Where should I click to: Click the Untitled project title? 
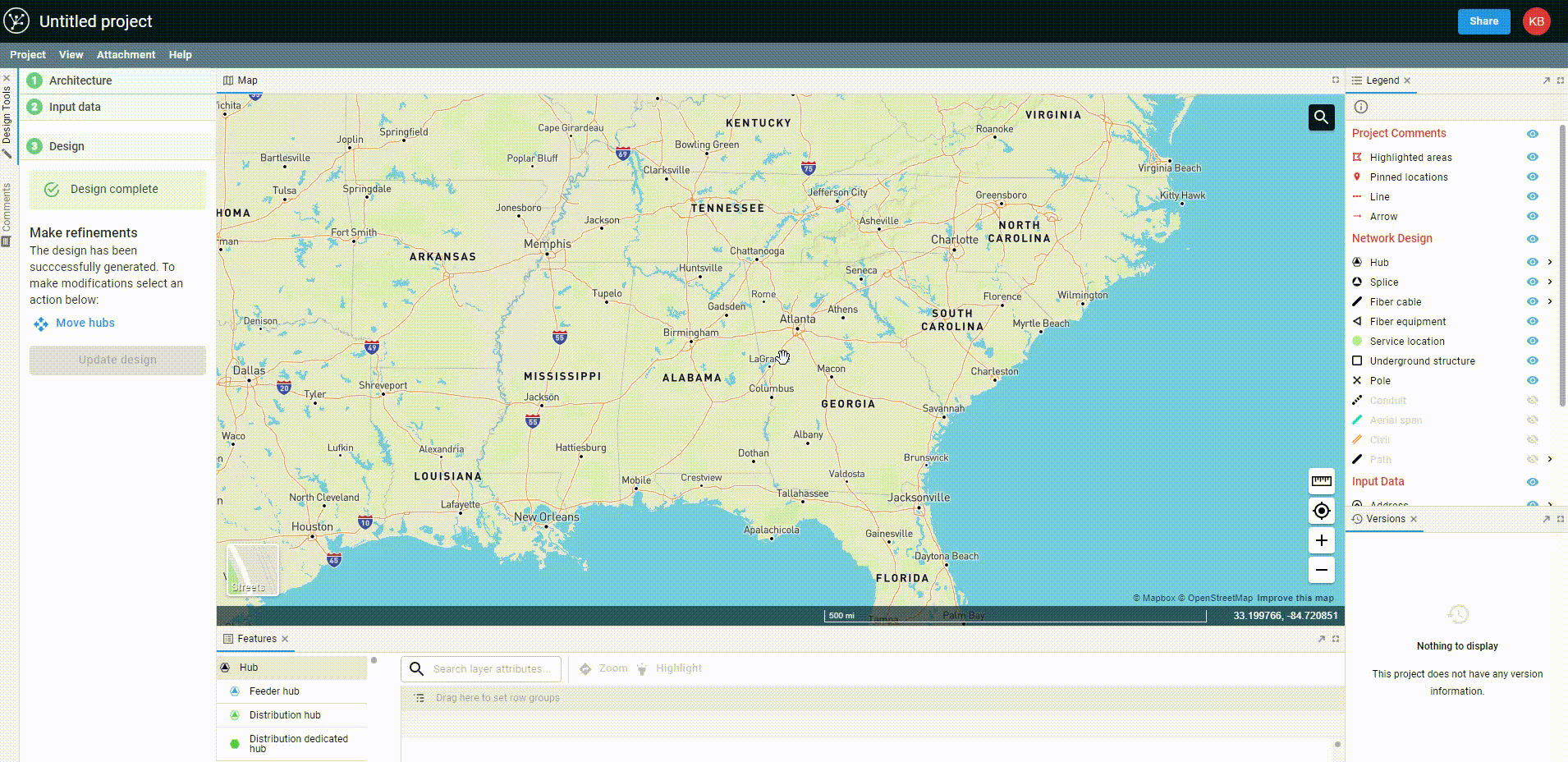(x=96, y=21)
